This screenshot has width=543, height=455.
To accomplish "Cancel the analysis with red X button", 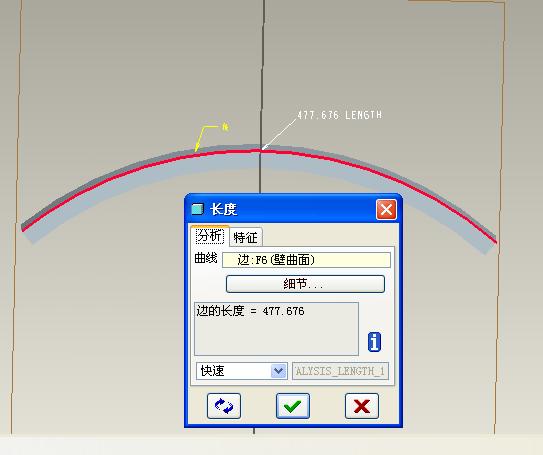I will 362,406.
